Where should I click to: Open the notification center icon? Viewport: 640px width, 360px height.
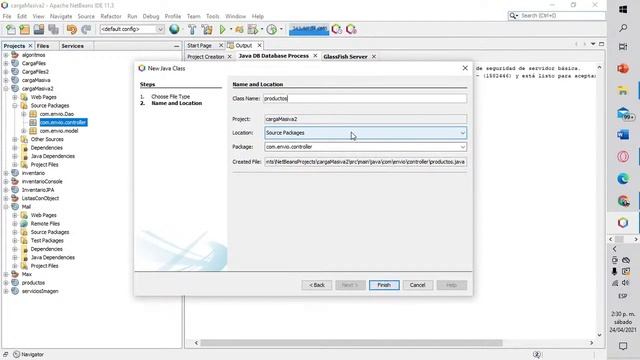pos(623,346)
